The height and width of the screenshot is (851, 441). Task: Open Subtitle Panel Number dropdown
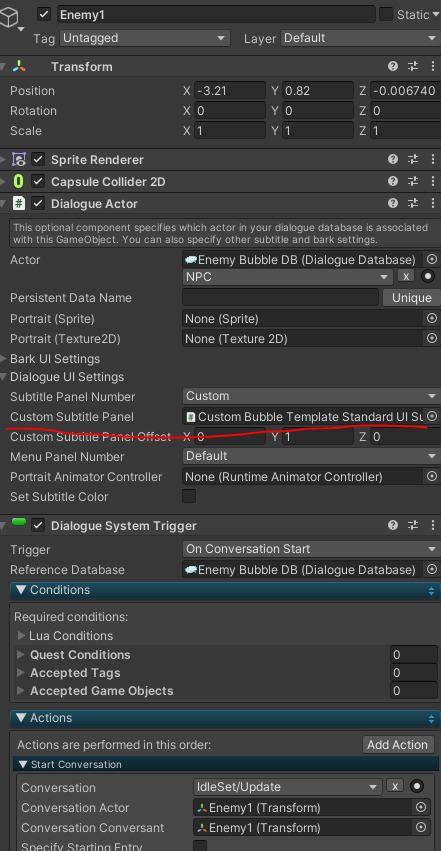pos(311,396)
